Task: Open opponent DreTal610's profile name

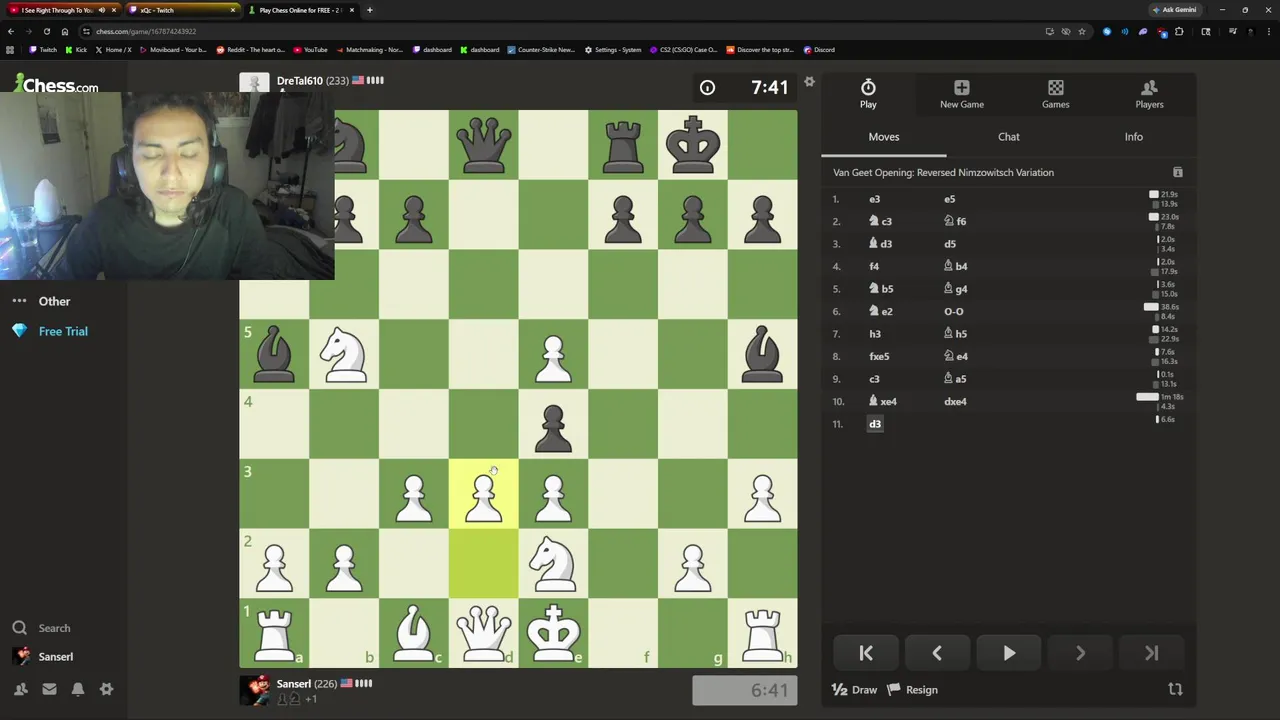Action: (x=300, y=81)
